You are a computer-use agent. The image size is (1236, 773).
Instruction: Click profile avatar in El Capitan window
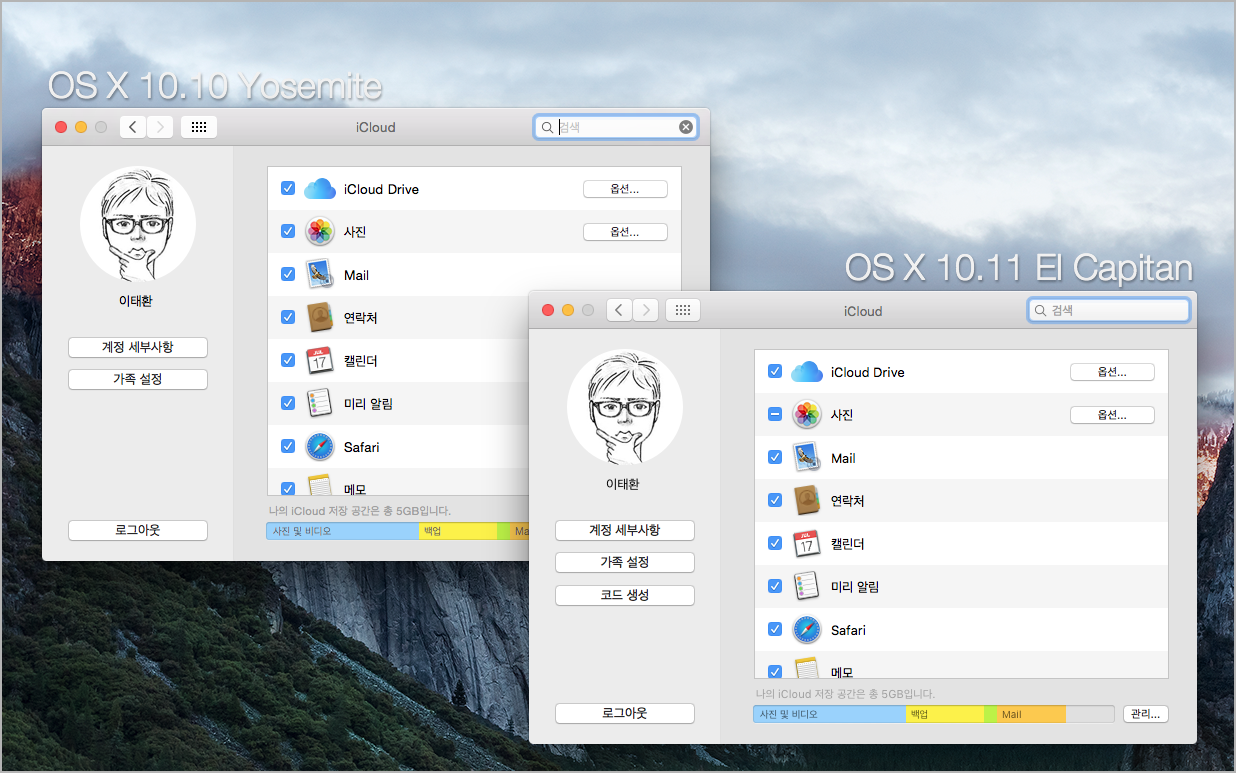coord(624,407)
